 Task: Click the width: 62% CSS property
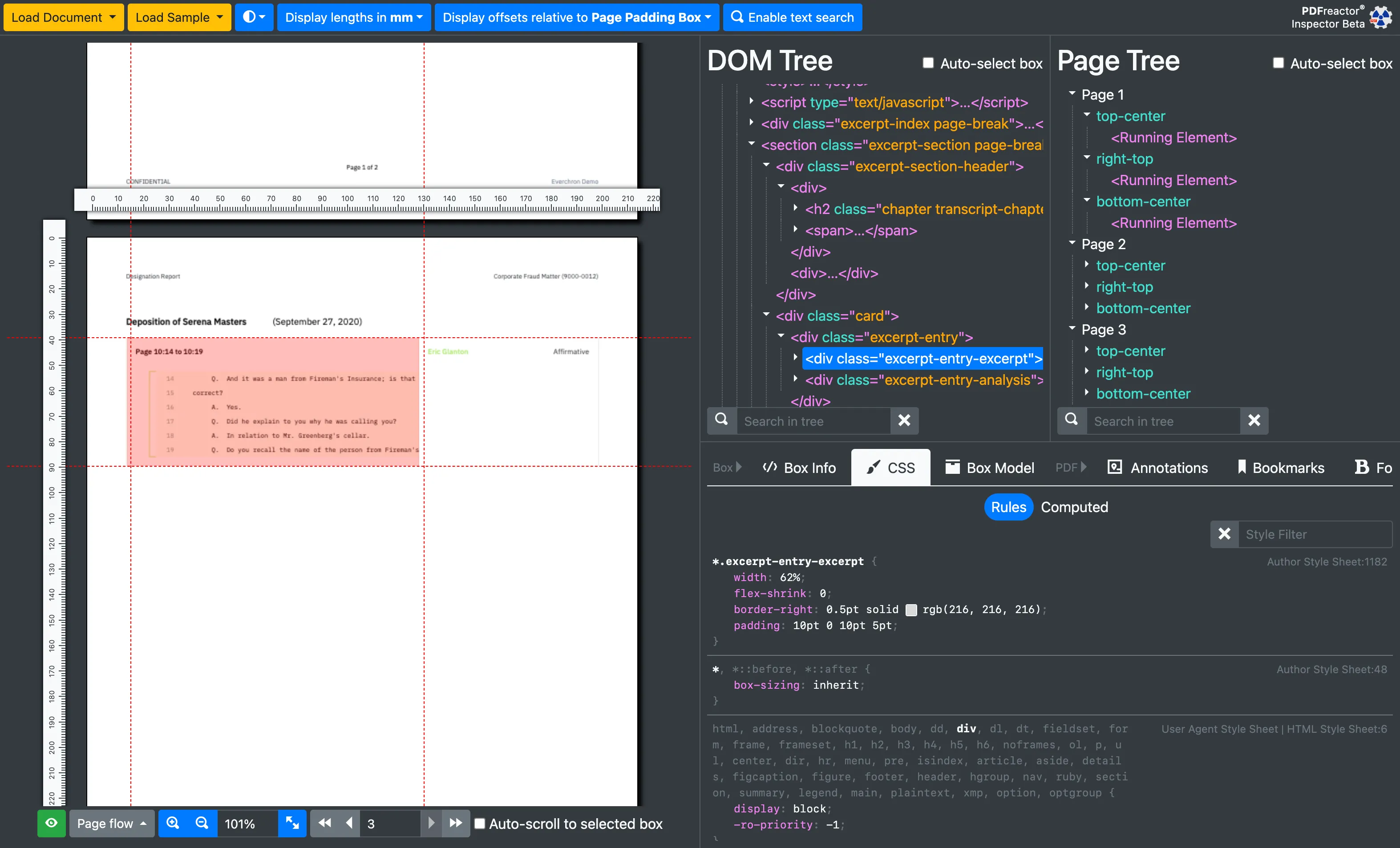[769, 577]
